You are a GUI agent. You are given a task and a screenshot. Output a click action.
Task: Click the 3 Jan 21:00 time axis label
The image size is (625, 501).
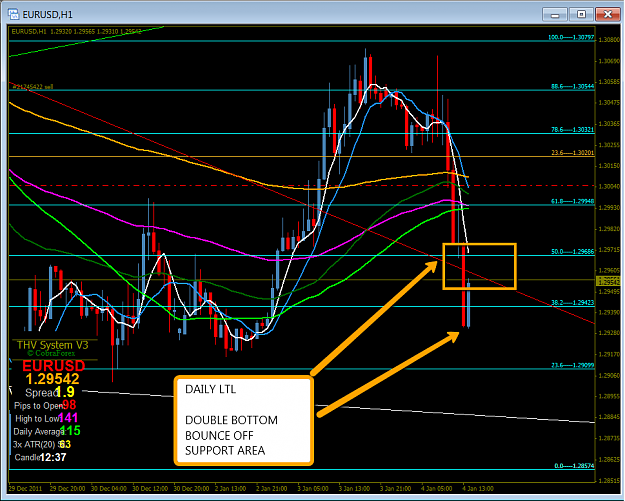click(395, 488)
